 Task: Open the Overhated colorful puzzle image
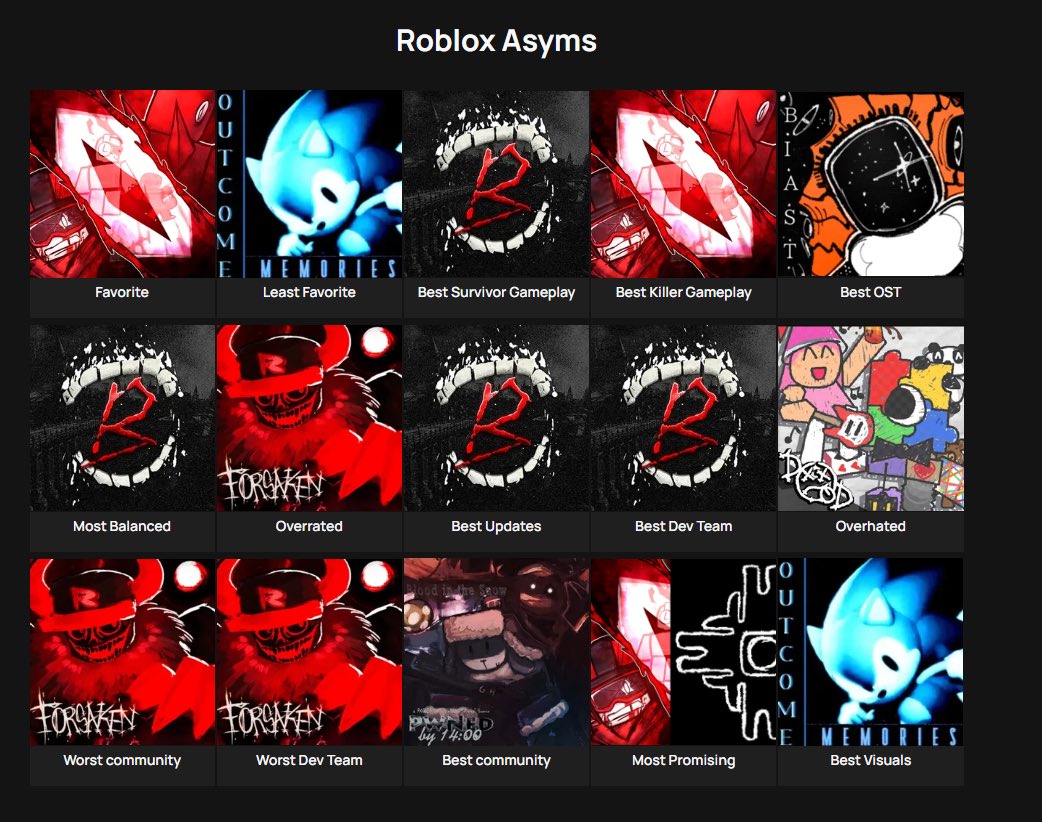[871, 418]
